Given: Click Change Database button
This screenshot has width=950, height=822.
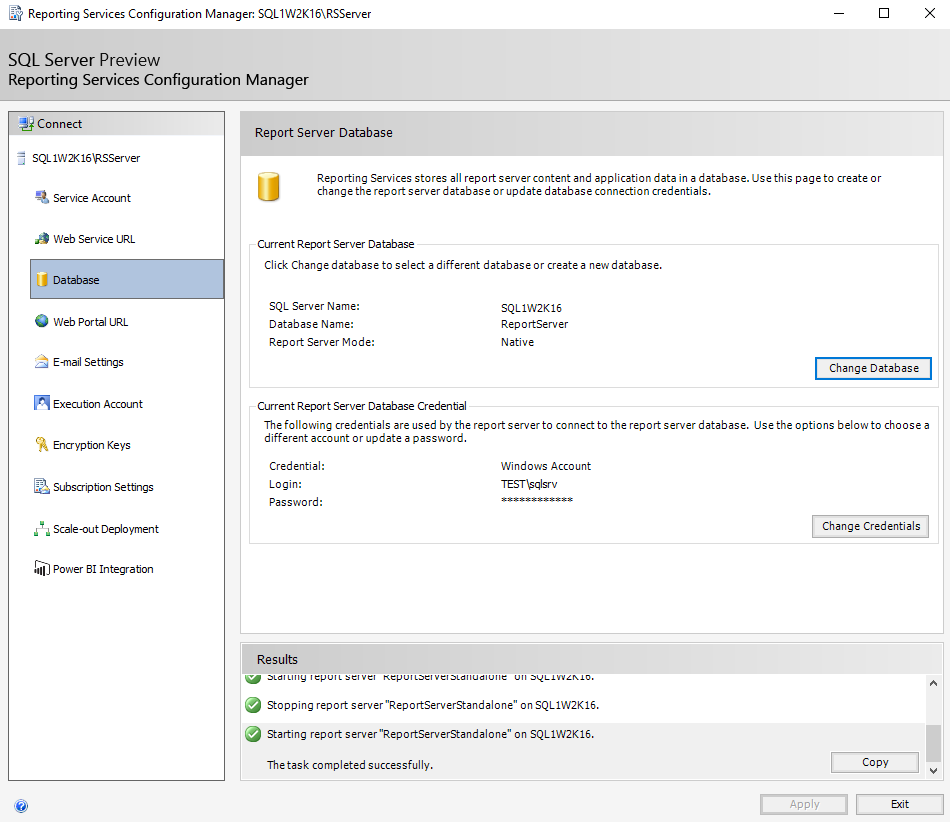Looking at the screenshot, I should [x=873, y=368].
